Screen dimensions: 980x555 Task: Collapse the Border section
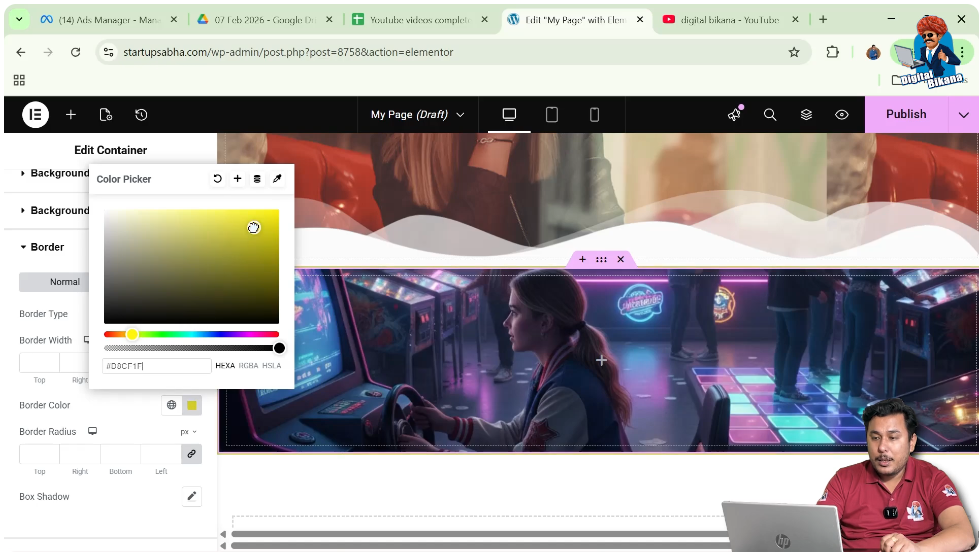point(47,247)
